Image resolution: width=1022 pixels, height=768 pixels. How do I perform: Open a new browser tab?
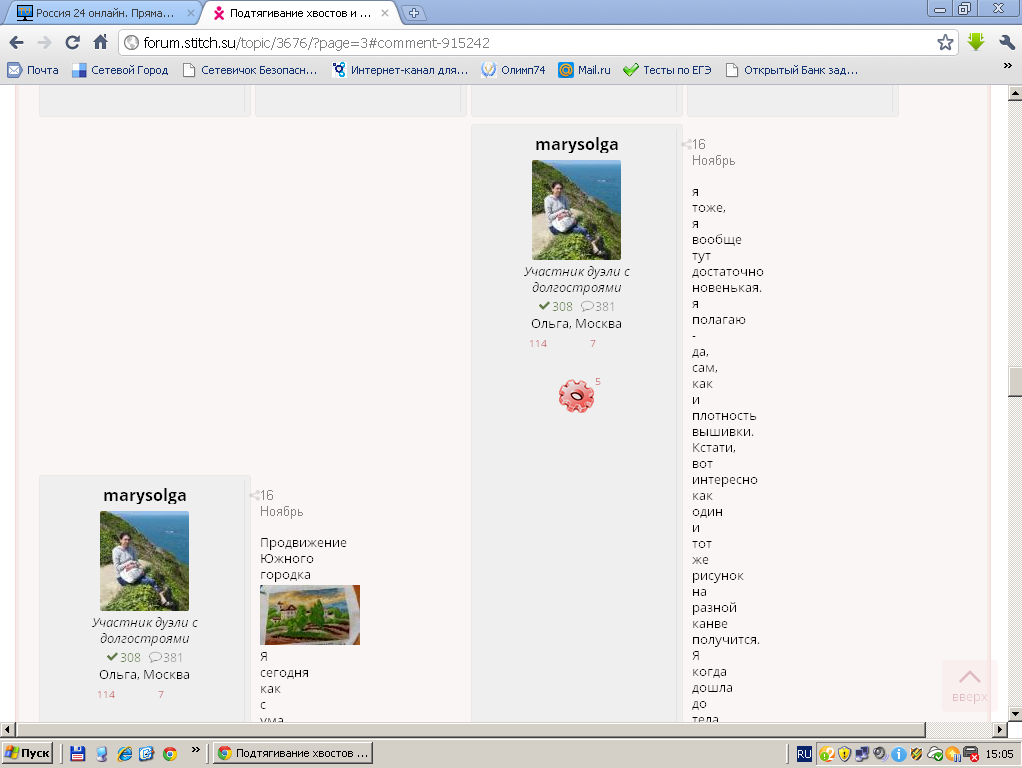414,13
